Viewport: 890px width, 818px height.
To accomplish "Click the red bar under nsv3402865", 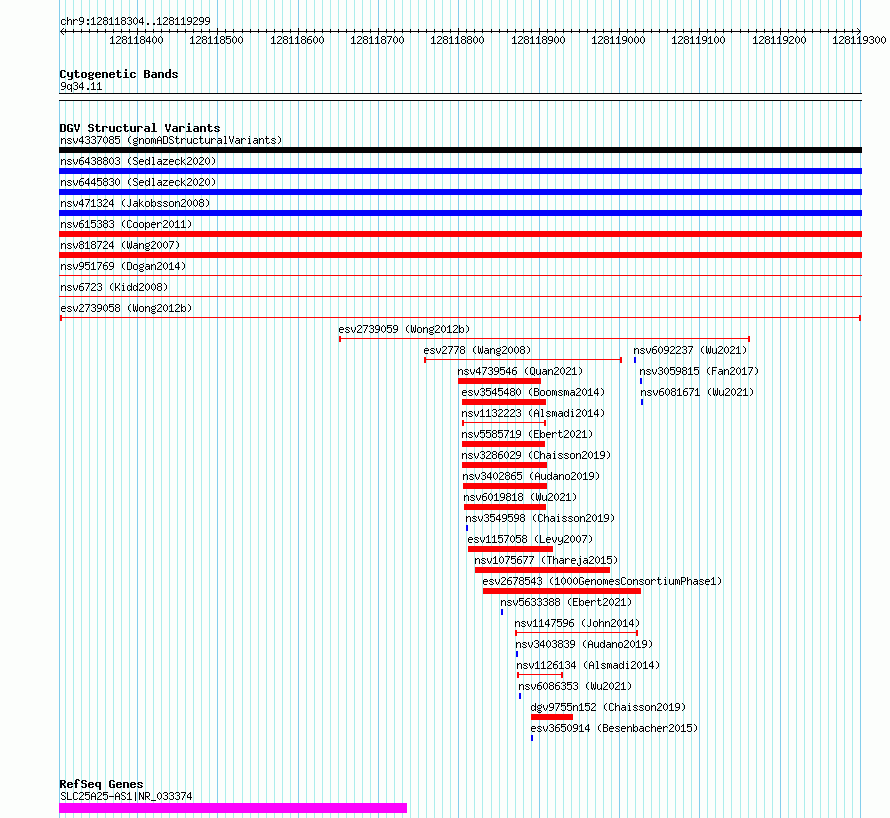I will 505,486.
